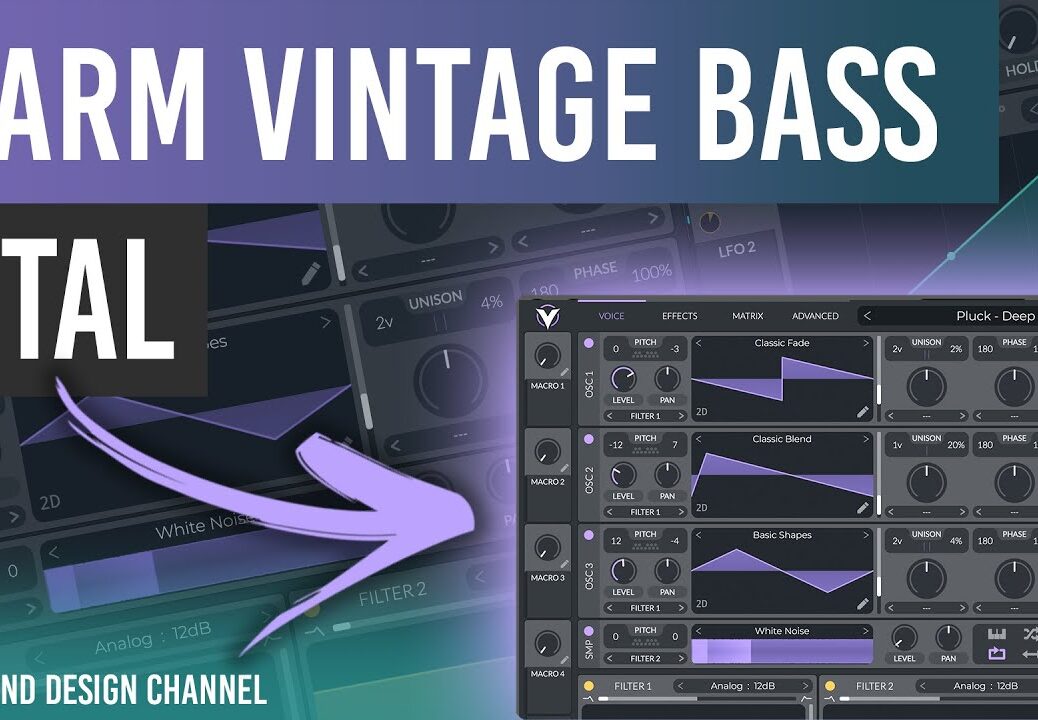Open the ADVANCED tab
The image size is (1038, 720).
click(x=815, y=316)
